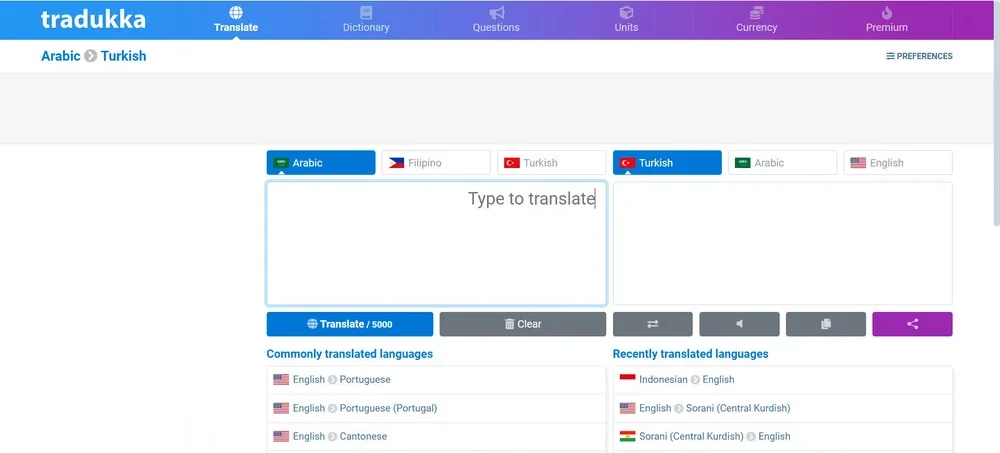Select Filipino as source language
Viewport: 1000px width, 453px height.
click(436, 163)
